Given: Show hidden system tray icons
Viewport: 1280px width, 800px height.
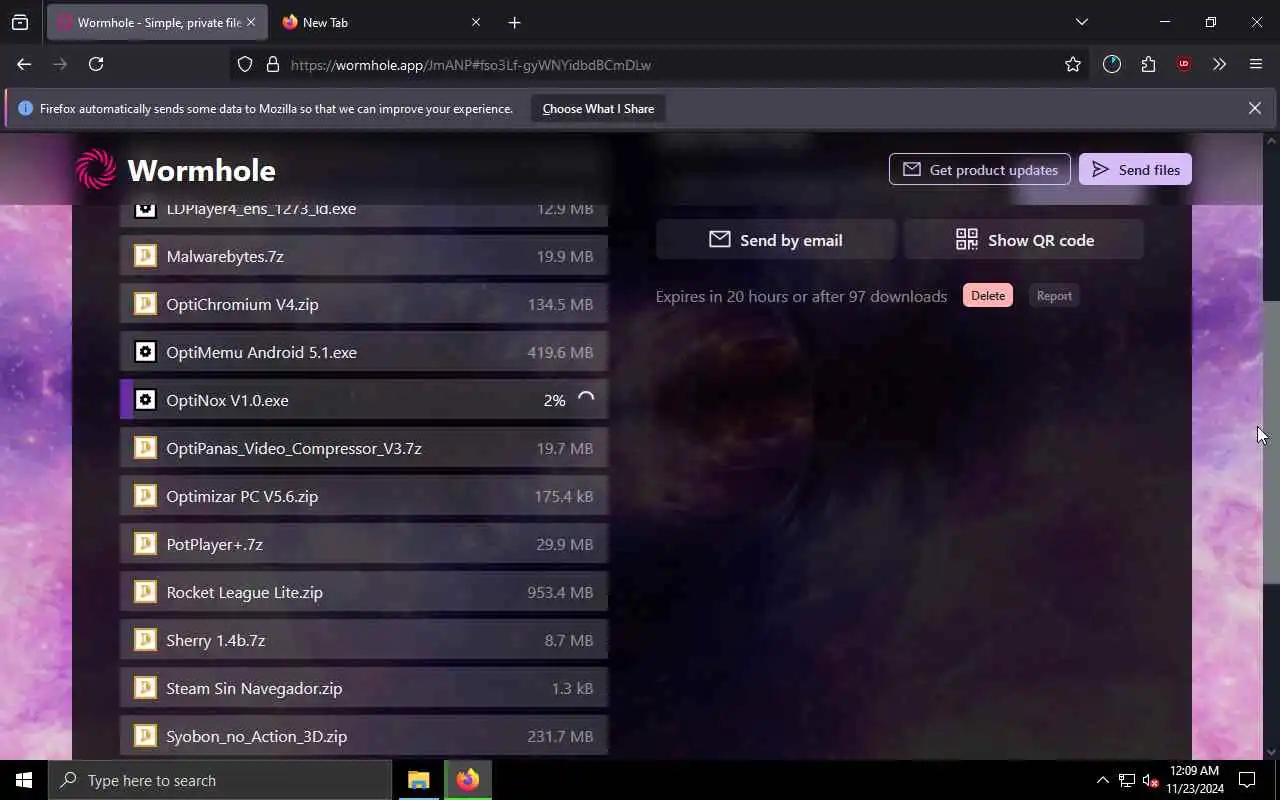Looking at the screenshot, I should [x=1102, y=780].
